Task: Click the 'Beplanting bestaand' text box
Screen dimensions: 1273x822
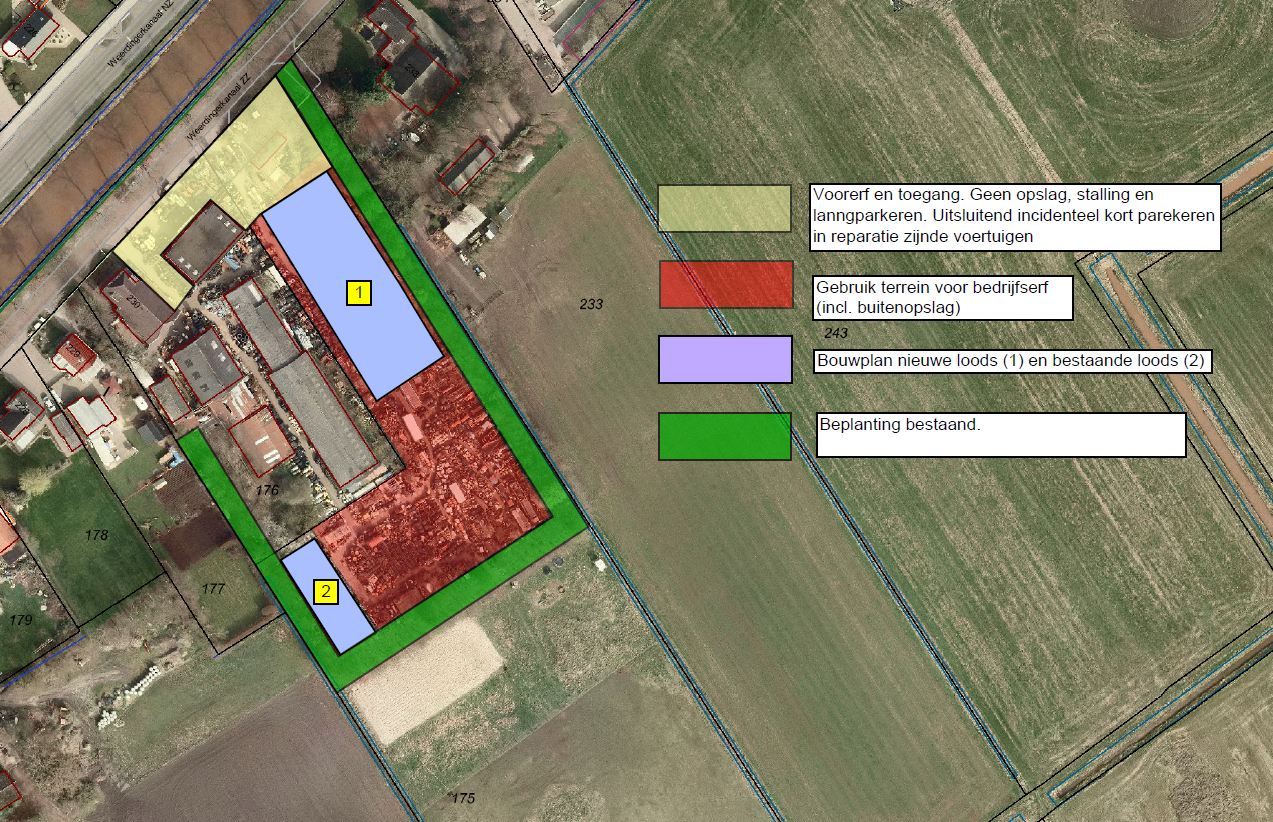Action: point(1000,435)
